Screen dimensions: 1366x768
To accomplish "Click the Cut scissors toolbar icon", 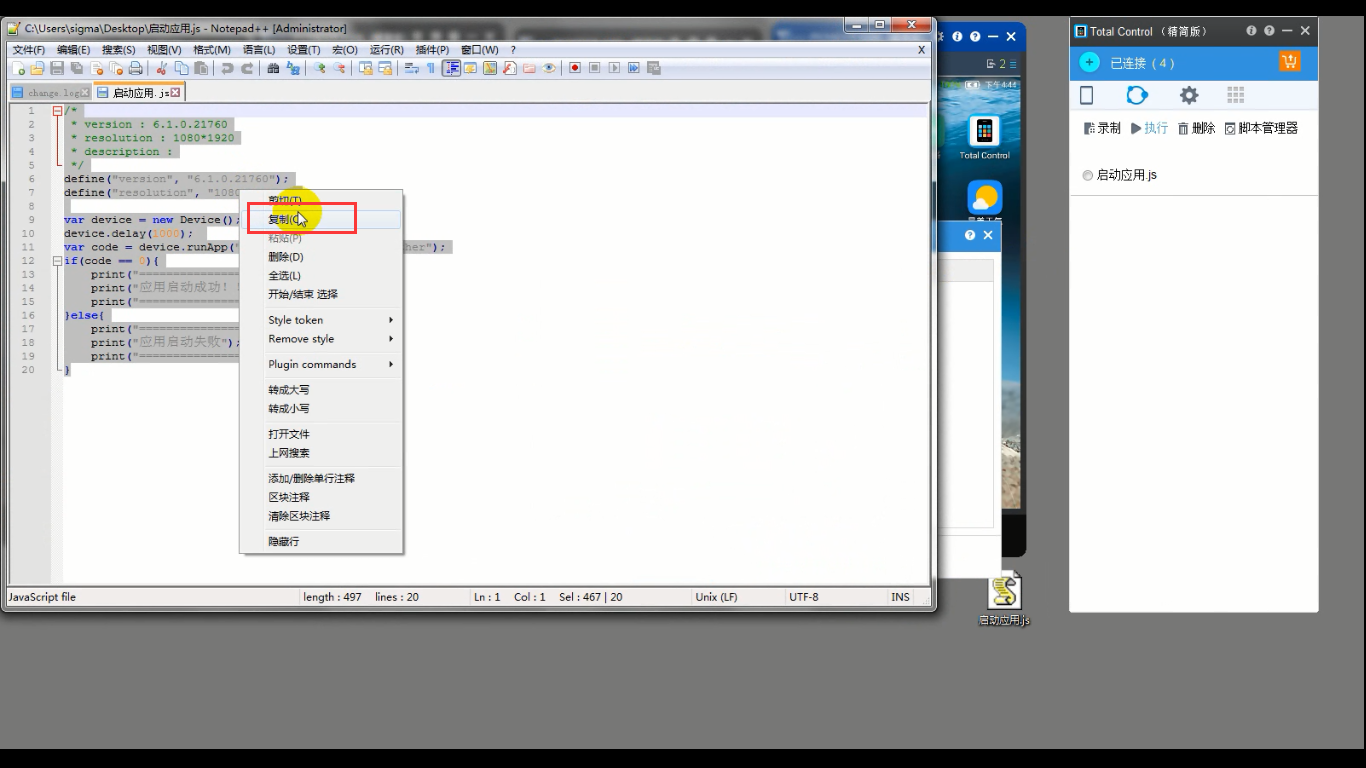I will tap(161, 68).
